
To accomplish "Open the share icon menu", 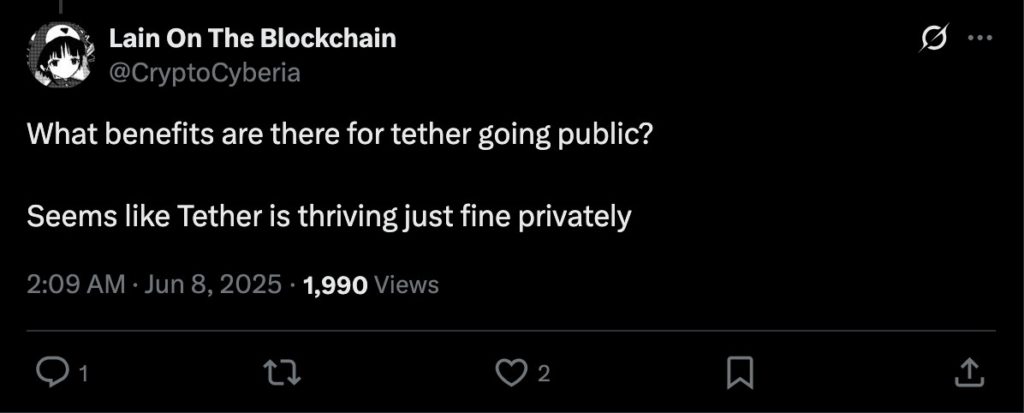I will (969, 372).
